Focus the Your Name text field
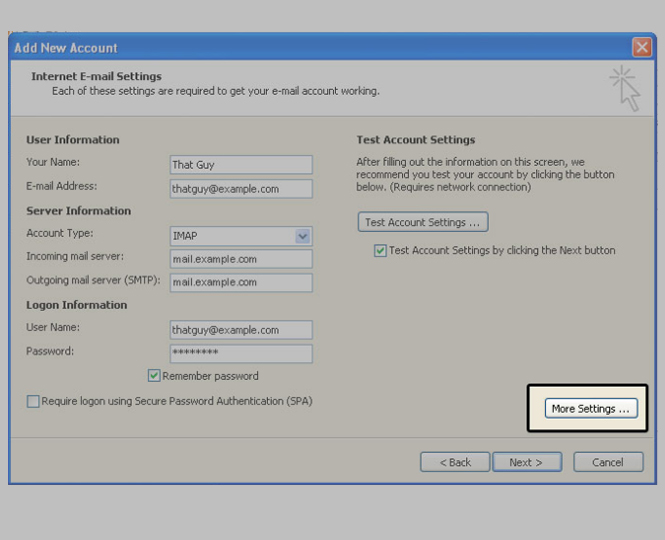 [x=241, y=165]
